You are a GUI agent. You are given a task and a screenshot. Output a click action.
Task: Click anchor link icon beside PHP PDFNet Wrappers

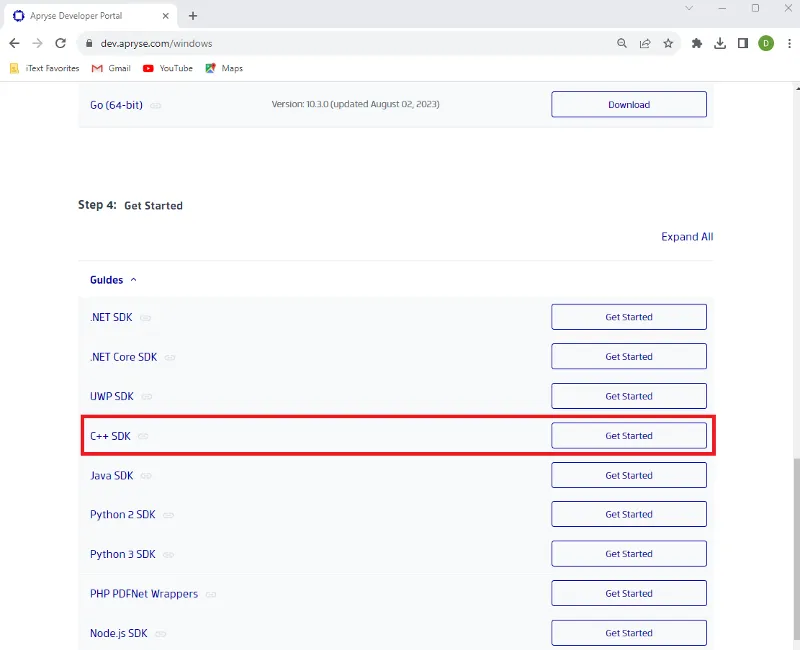pos(211,594)
